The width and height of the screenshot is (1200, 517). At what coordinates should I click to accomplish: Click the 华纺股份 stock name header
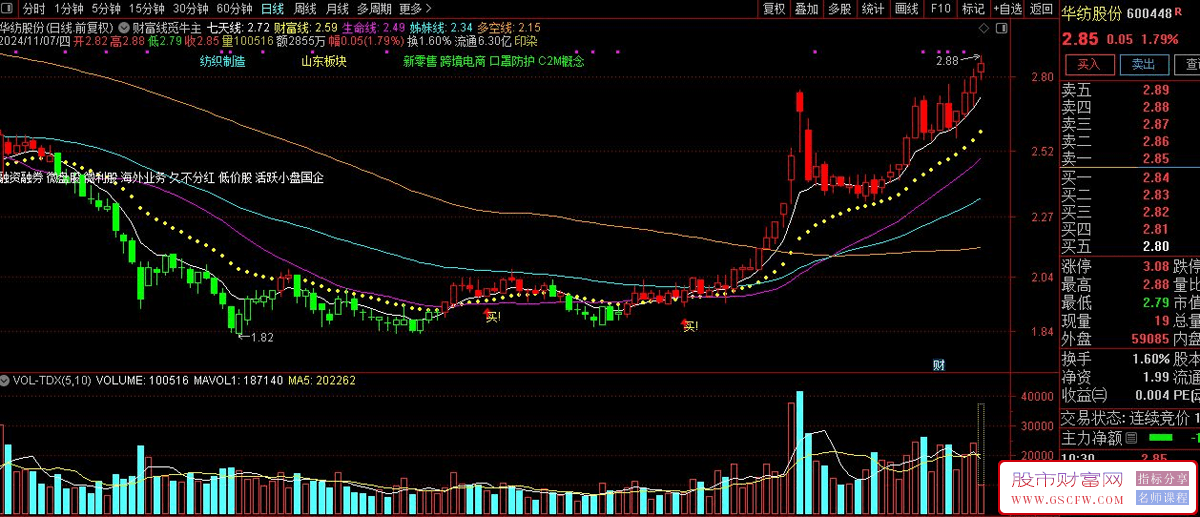[1093, 13]
